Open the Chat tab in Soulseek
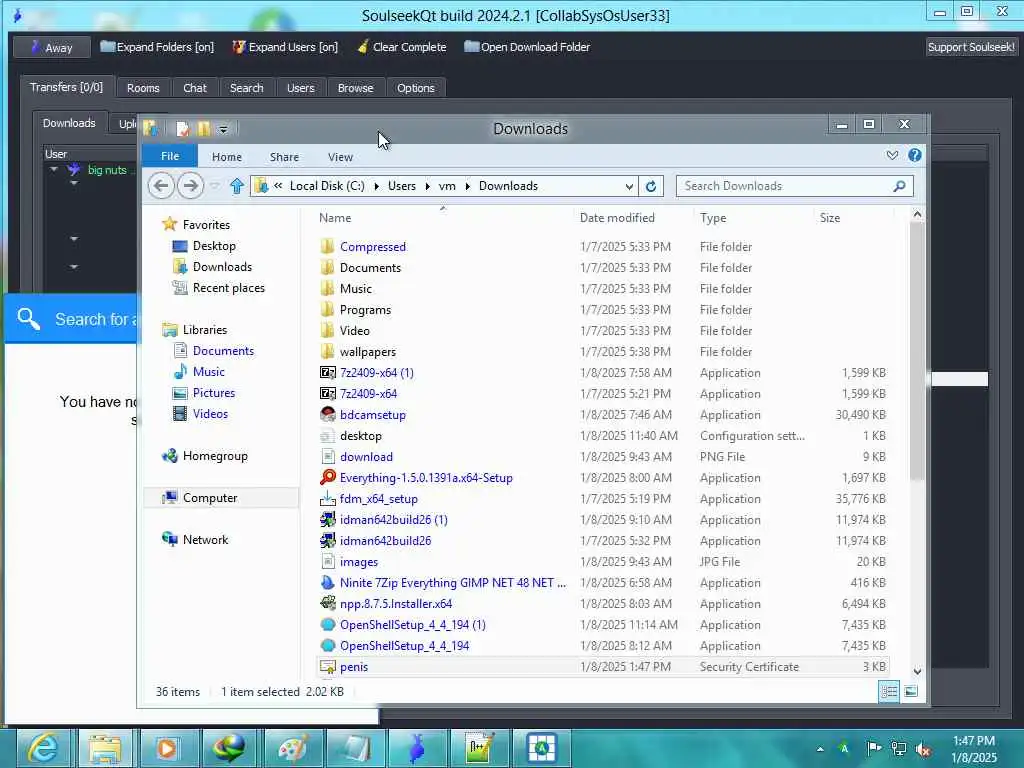 pos(195,88)
